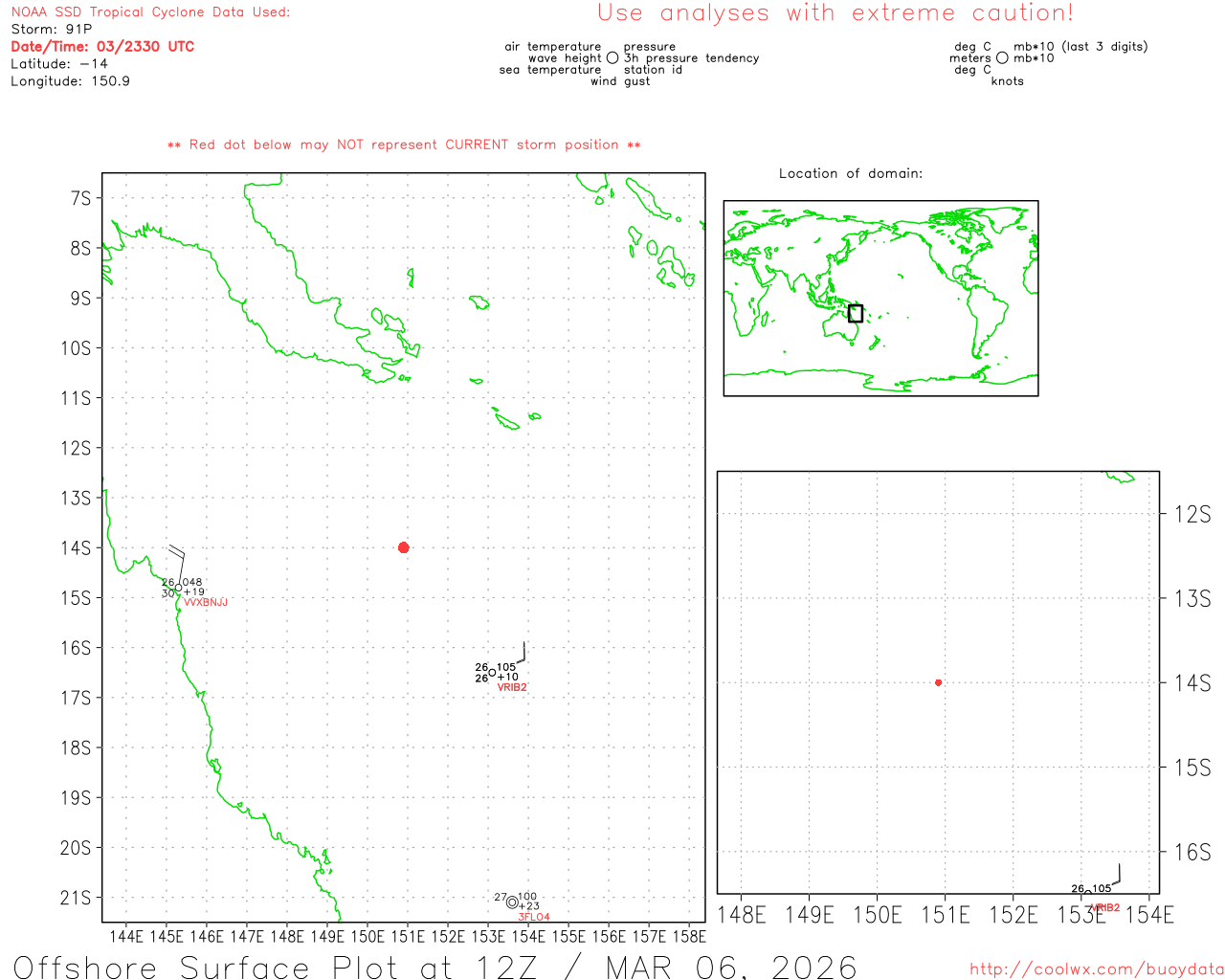Screen dimensions: 1225x980
Task: Click the red storm dot in zoomed inset map
Action: (938, 682)
